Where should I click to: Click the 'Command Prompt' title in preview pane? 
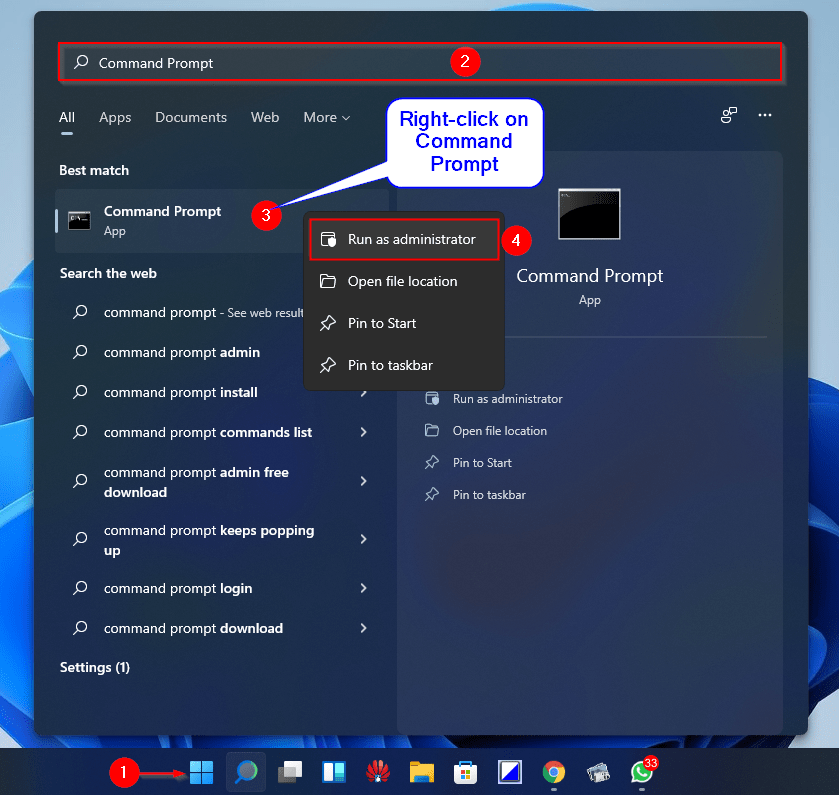(589, 276)
